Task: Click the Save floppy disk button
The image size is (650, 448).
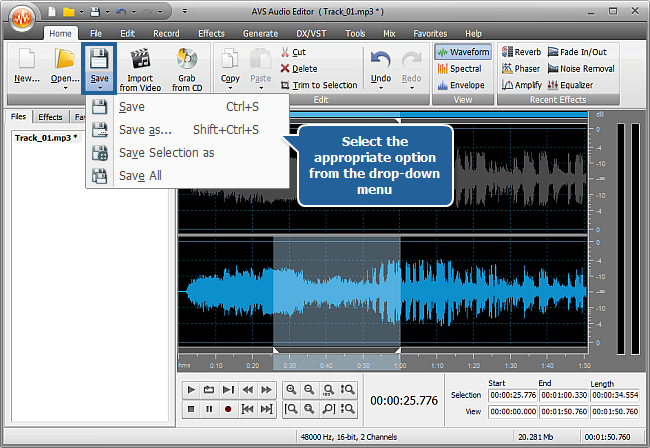Action: tap(99, 59)
